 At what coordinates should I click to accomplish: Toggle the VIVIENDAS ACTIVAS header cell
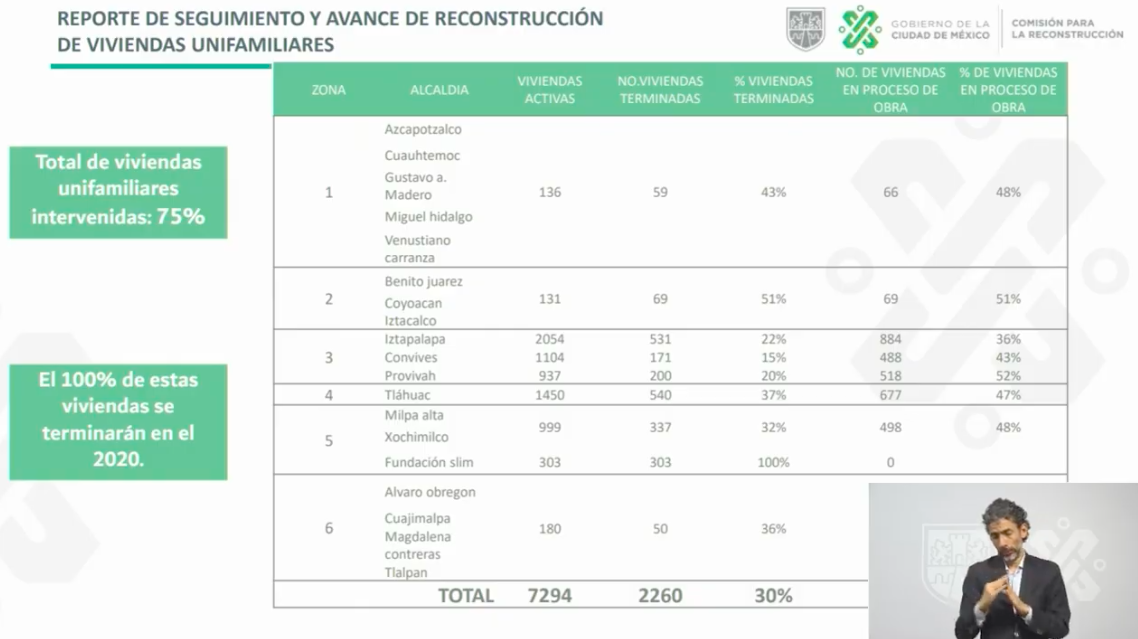(549, 88)
